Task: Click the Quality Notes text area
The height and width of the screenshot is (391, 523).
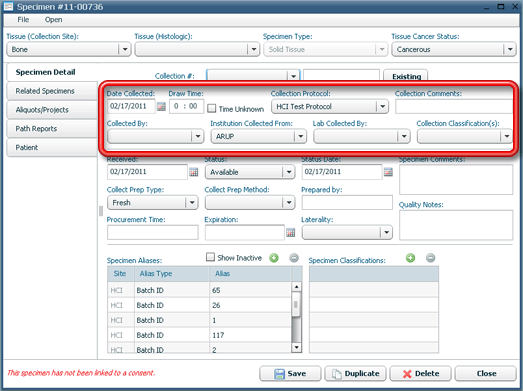Action: coord(456,225)
